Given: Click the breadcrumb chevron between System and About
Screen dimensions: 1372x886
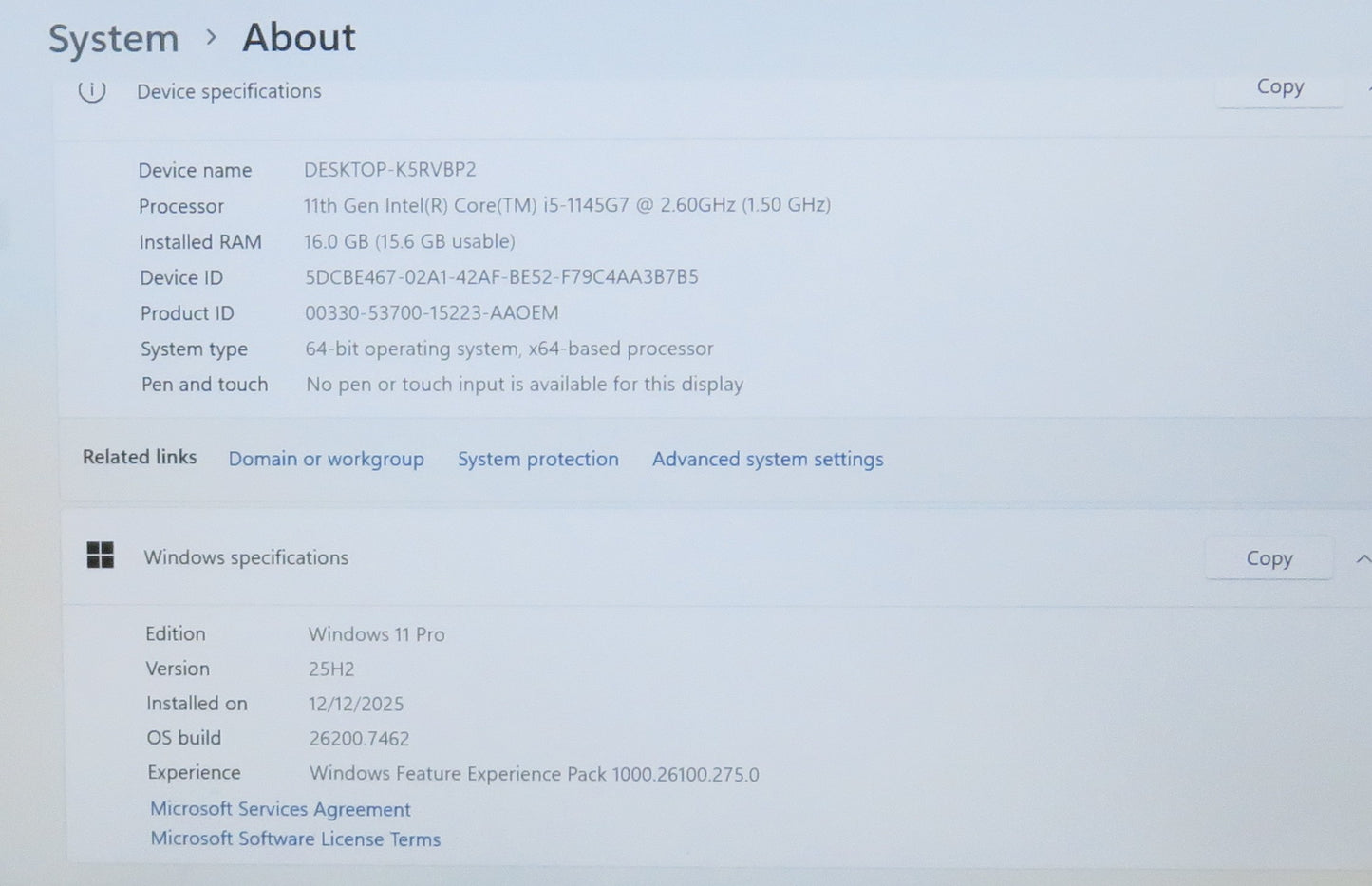Looking at the screenshot, I should [x=210, y=37].
